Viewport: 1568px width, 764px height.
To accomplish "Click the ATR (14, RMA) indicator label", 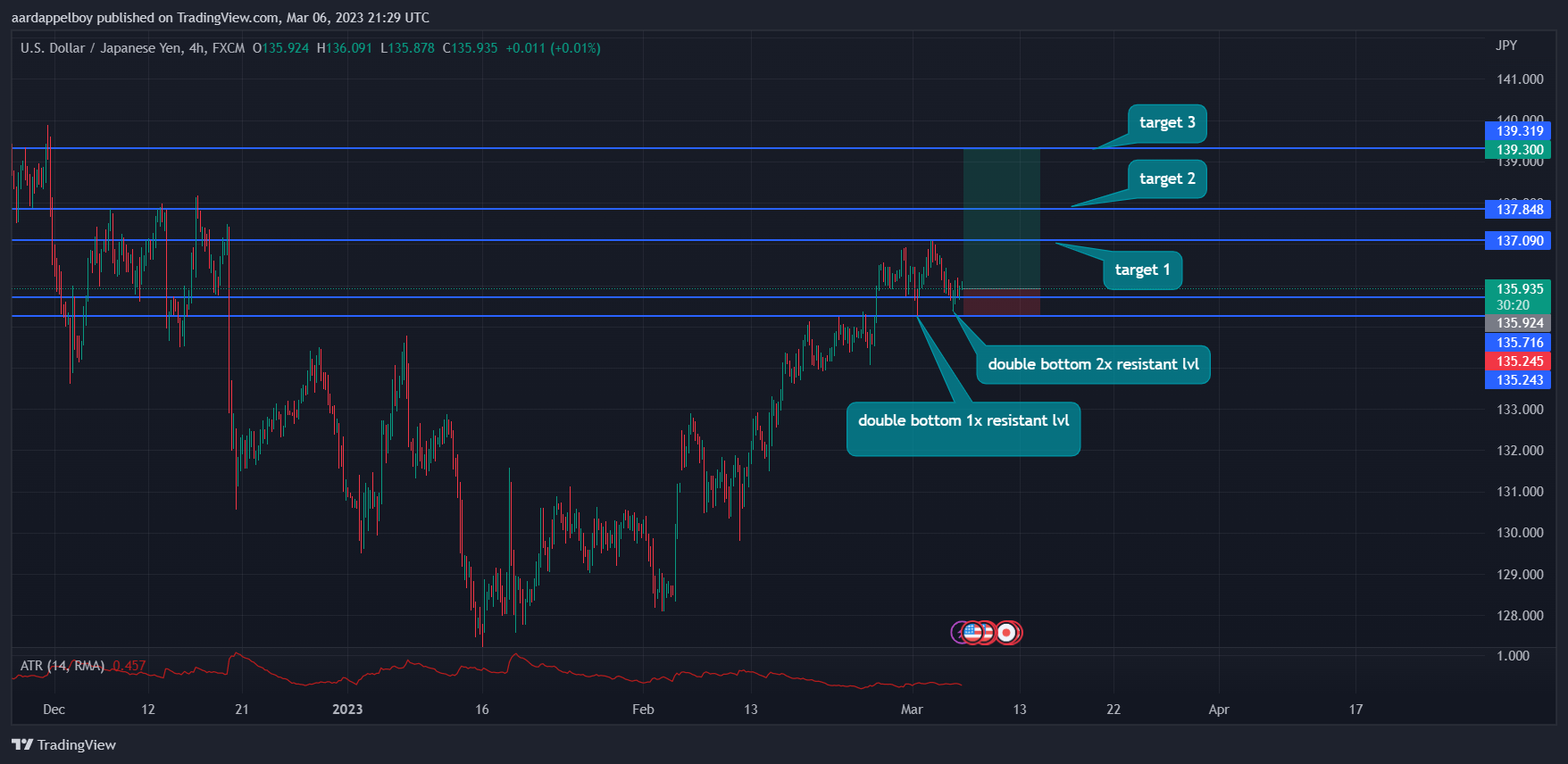I will tap(63, 666).
